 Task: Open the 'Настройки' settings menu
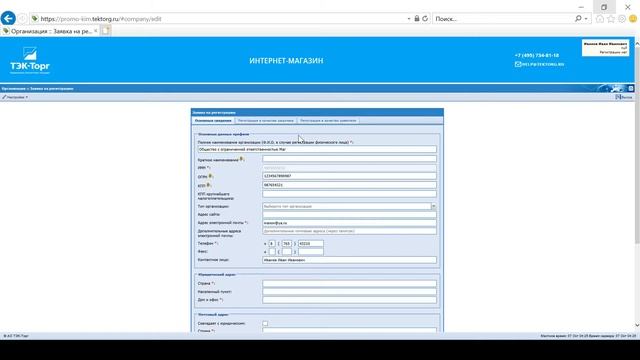point(15,97)
